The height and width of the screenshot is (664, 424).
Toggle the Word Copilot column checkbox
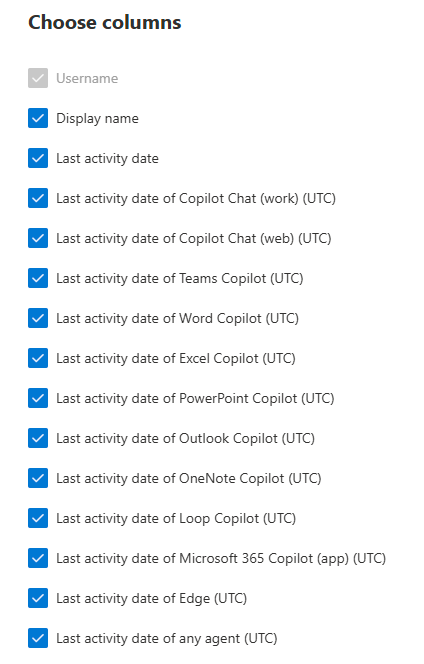pos(38,318)
